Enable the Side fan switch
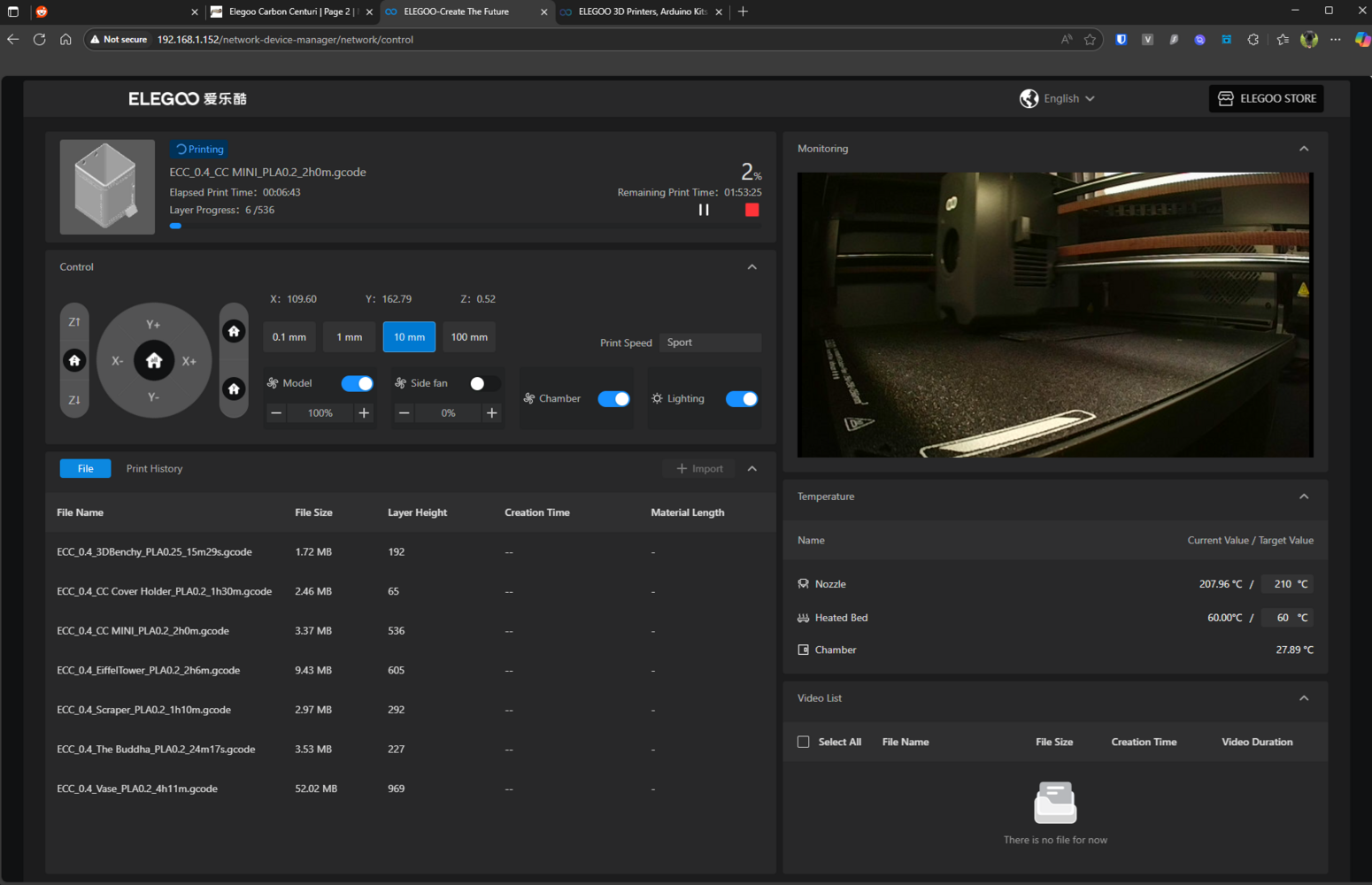 point(485,383)
